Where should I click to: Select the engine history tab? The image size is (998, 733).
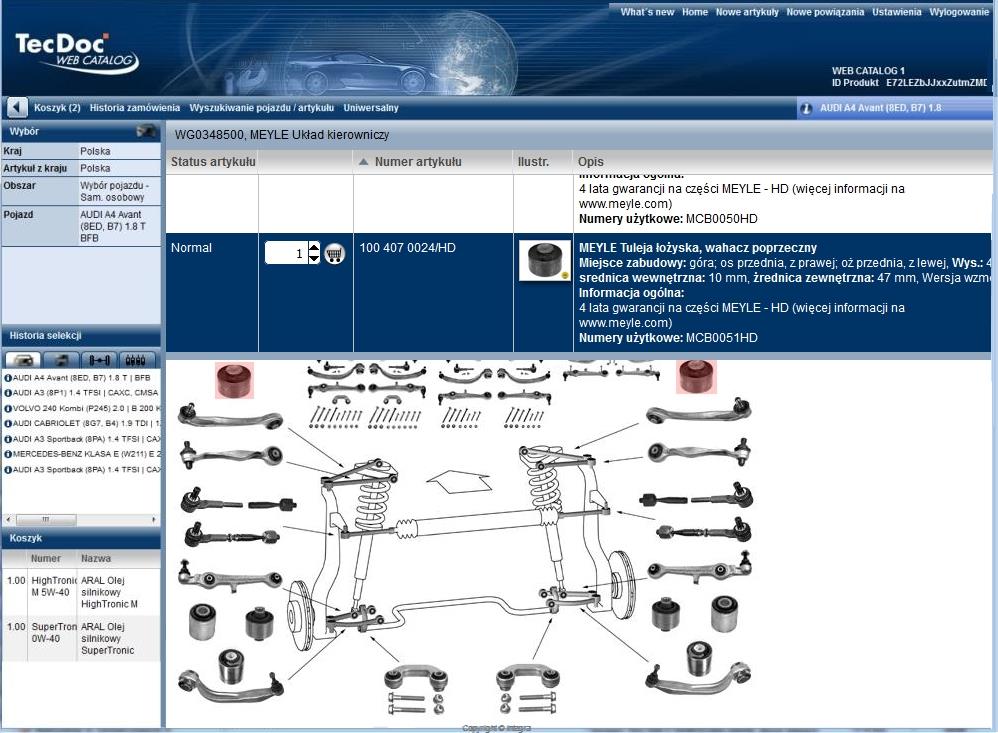coord(137,360)
